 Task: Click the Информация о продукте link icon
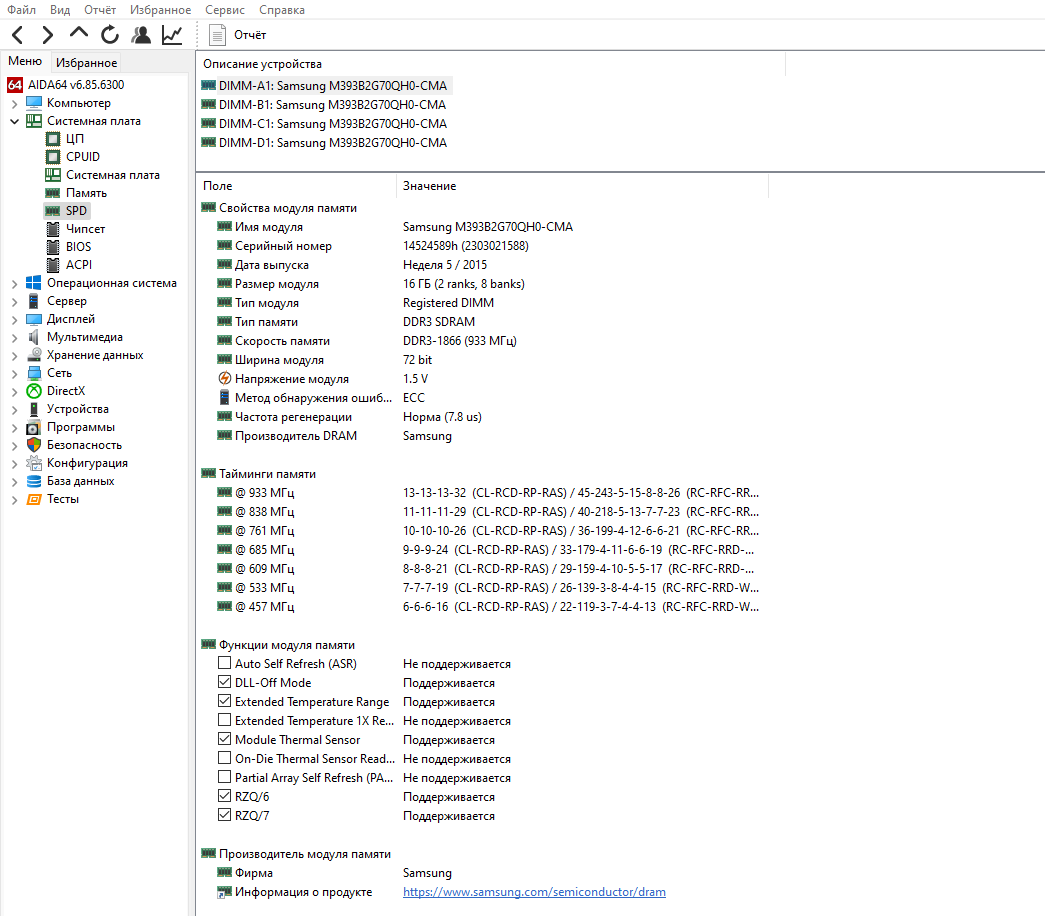click(225, 892)
